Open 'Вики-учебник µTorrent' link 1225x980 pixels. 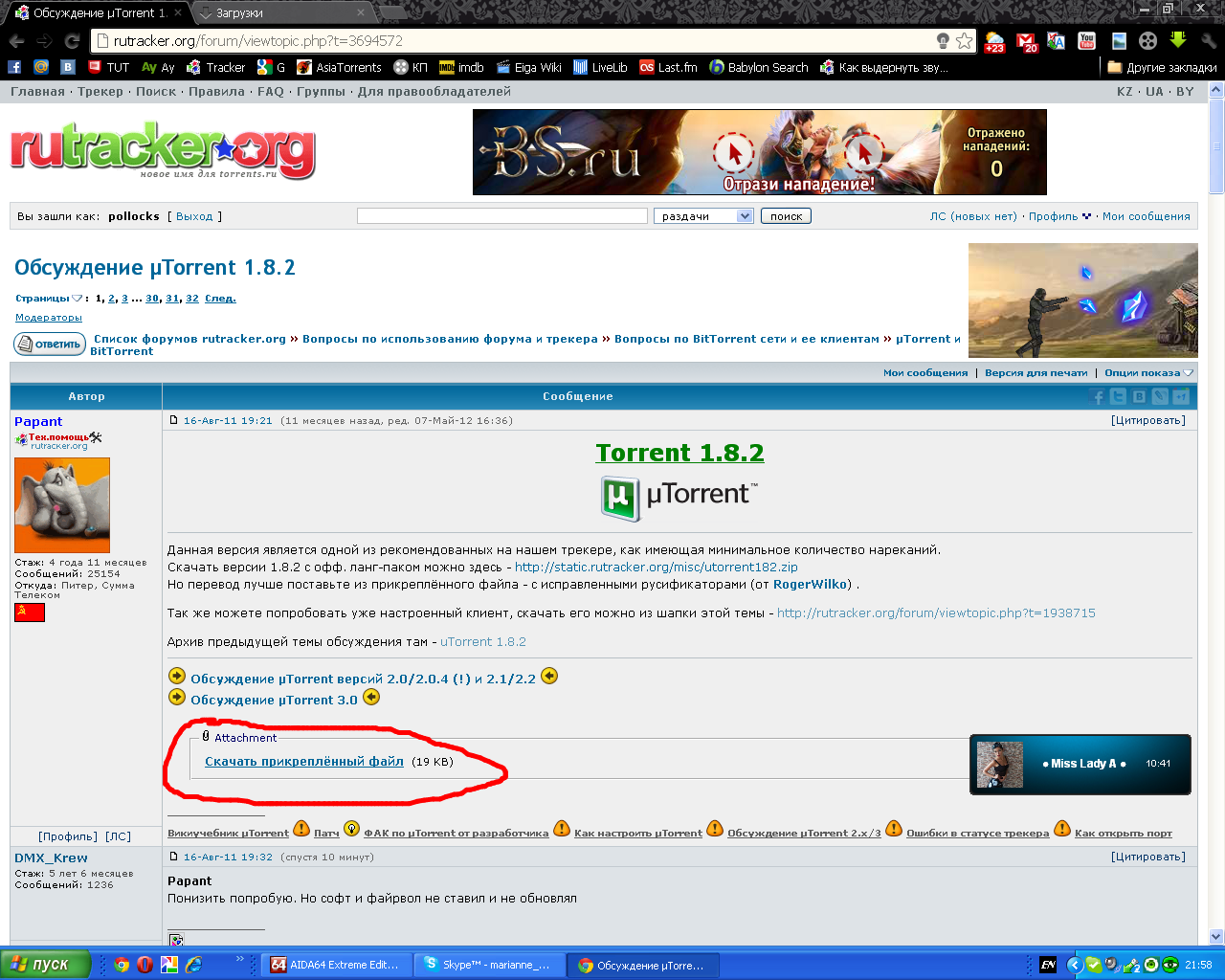click(x=228, y=834)
